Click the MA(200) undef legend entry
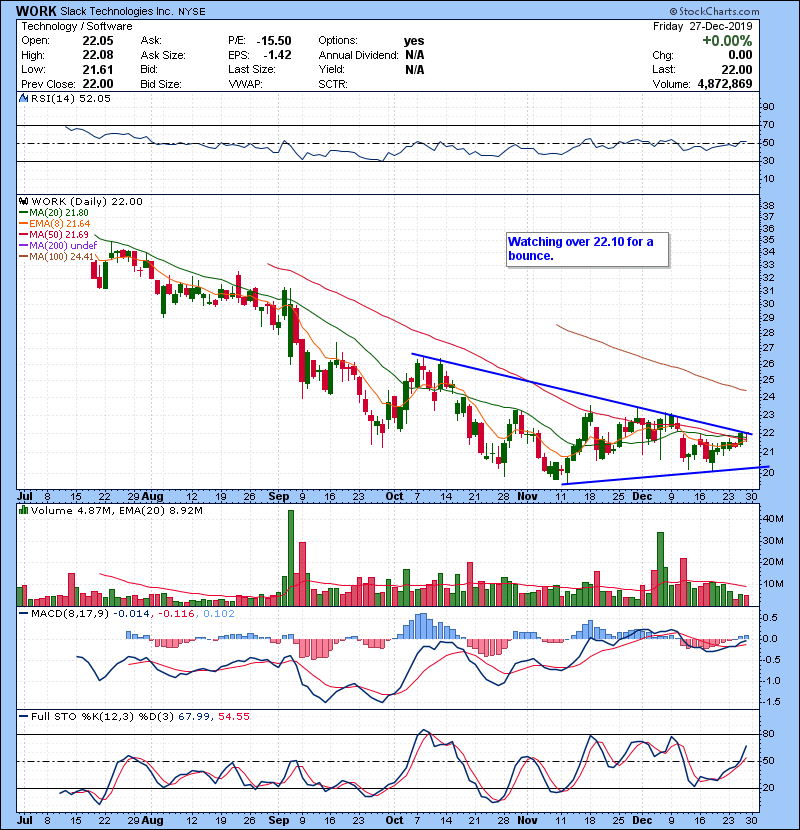Image resolution: width=800 pixels, height=830 pixels. (59, 246)
